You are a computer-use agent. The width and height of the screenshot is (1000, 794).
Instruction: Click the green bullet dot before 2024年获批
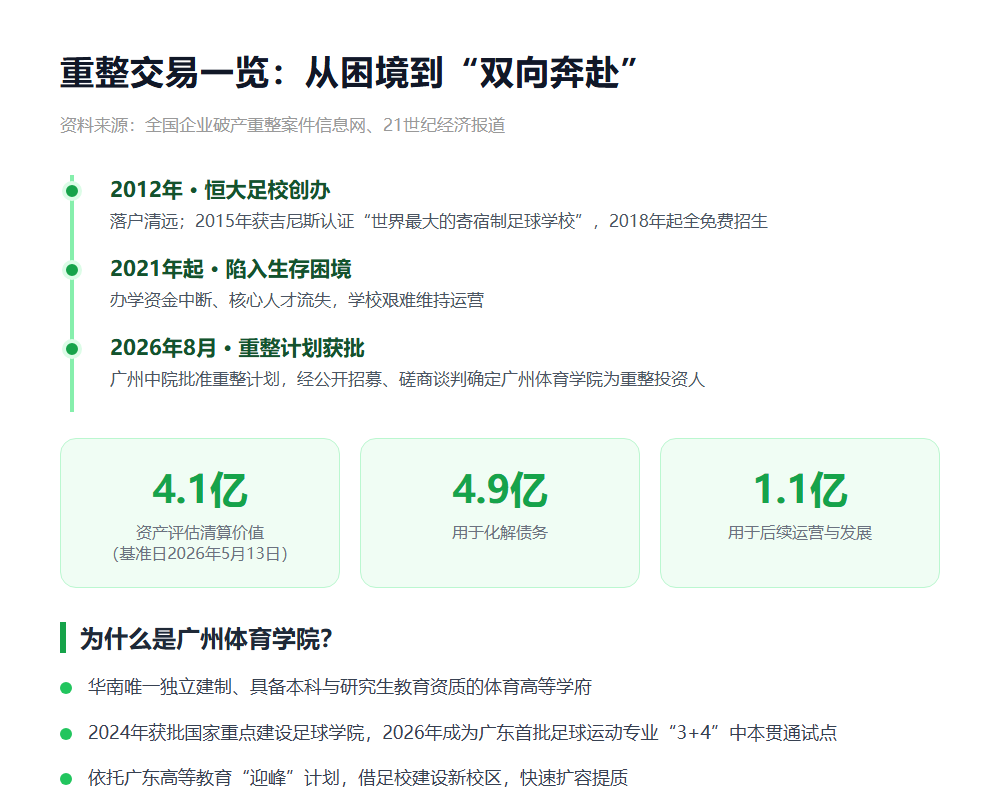pos(66,733)
